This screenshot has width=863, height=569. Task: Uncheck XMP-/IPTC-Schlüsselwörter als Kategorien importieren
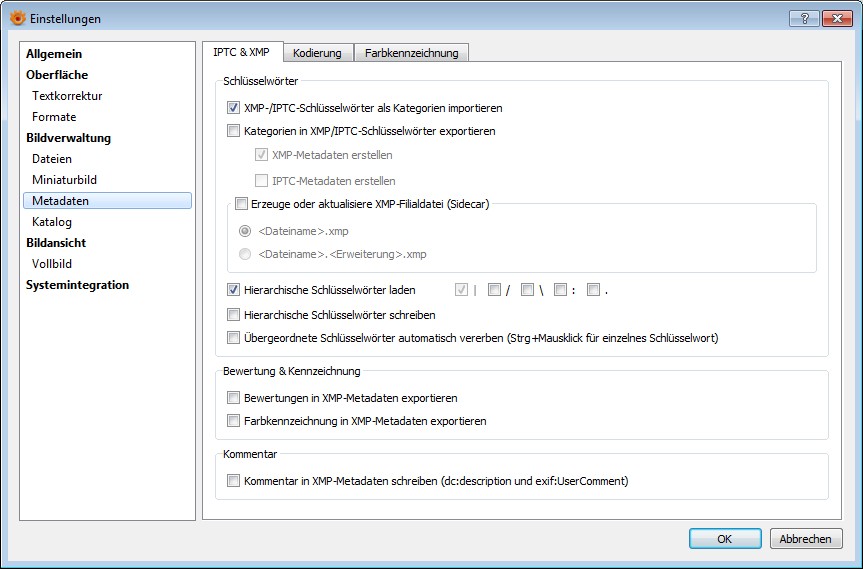233,108
